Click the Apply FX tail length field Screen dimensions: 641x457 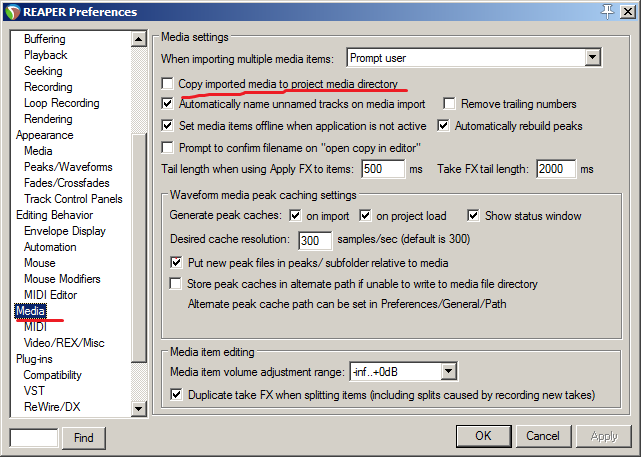click(x=383, y=169)
